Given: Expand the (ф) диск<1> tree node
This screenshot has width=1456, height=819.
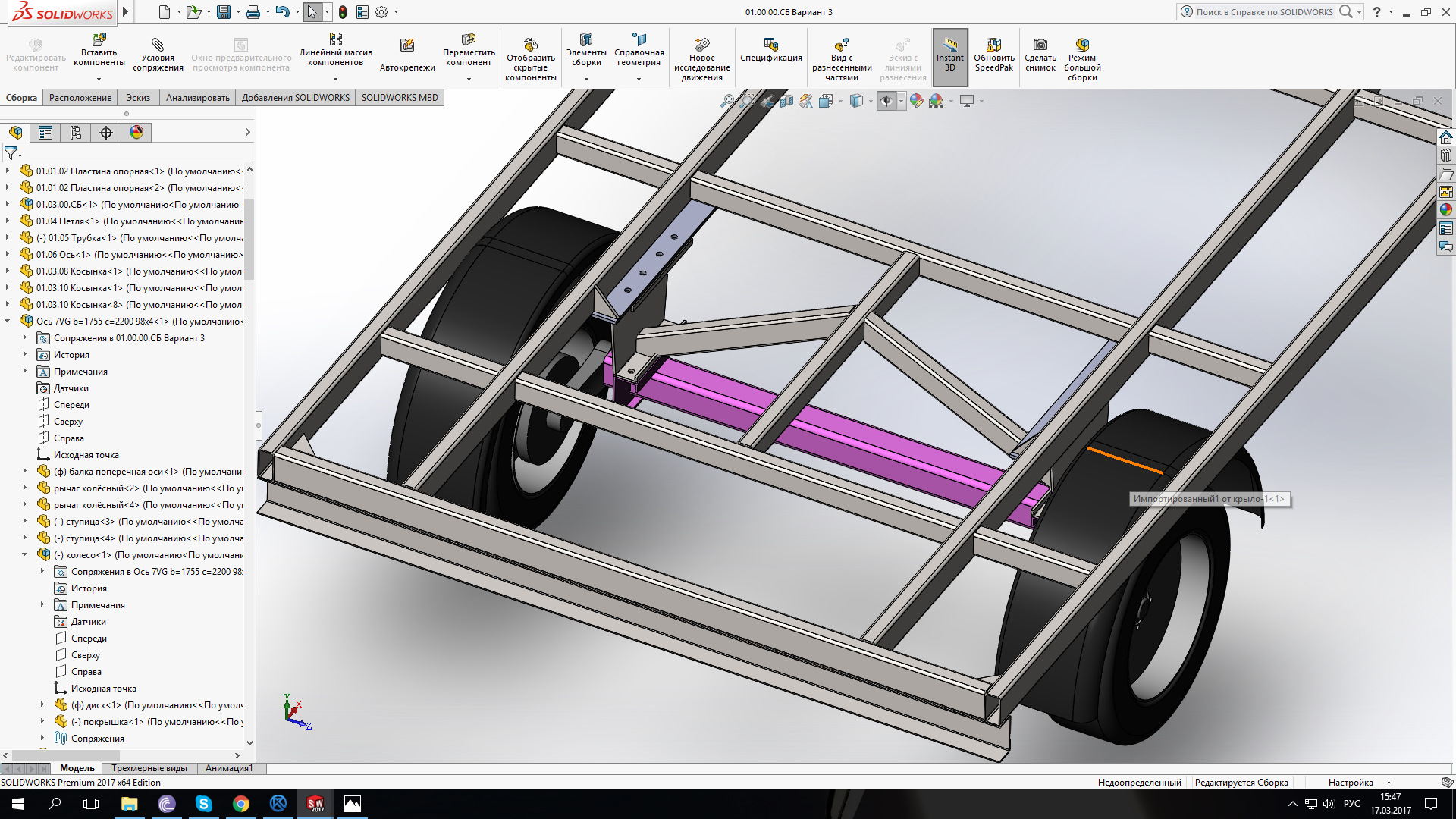Looking at the screenshot, I should pyautogui.click(x=42, y=705).
